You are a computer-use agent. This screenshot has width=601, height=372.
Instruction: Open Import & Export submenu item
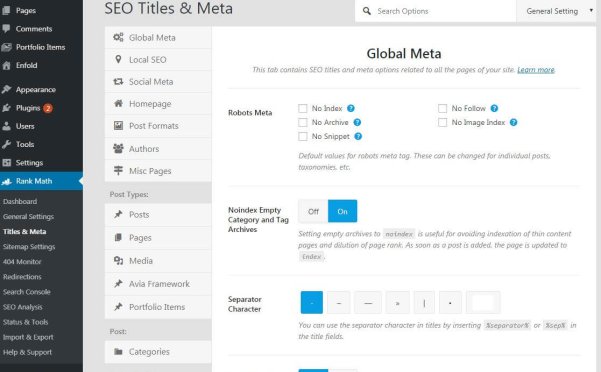pyautogui.click(x=28, y=337)
